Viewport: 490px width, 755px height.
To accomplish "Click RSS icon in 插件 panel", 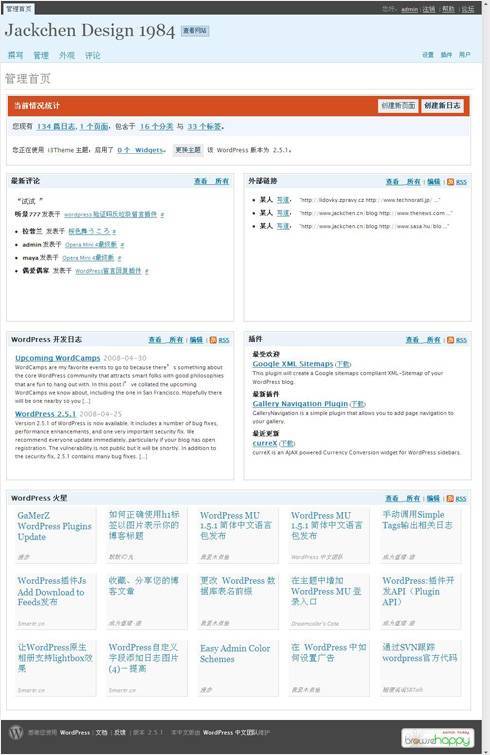I will [451, 340].
